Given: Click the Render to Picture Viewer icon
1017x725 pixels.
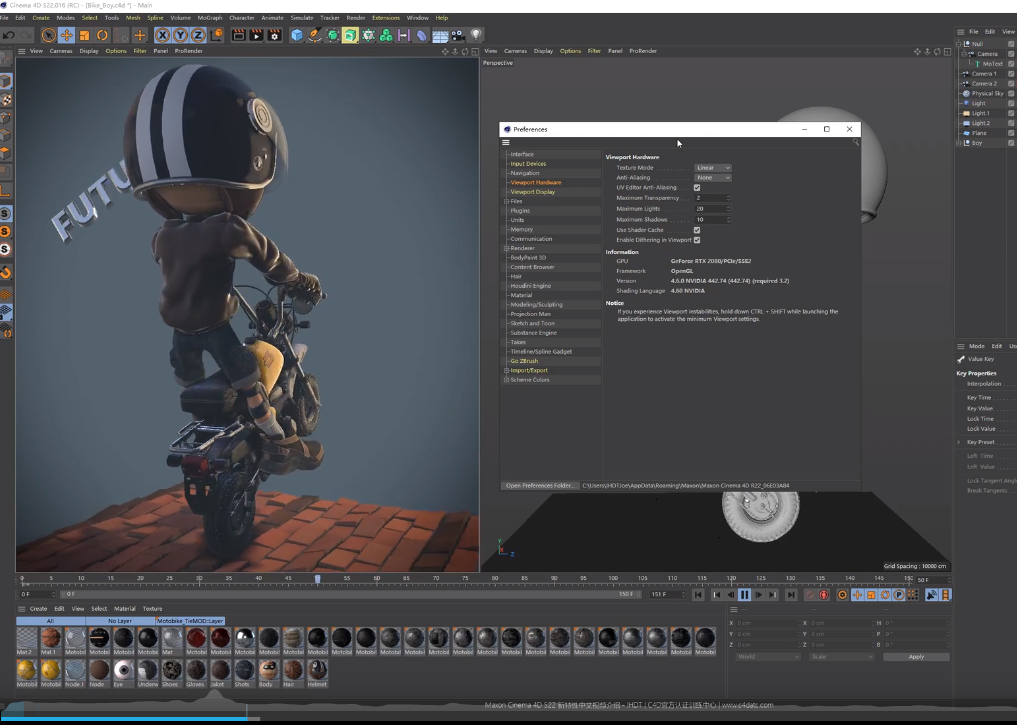Looking at the screenshot, I should 256,35.
